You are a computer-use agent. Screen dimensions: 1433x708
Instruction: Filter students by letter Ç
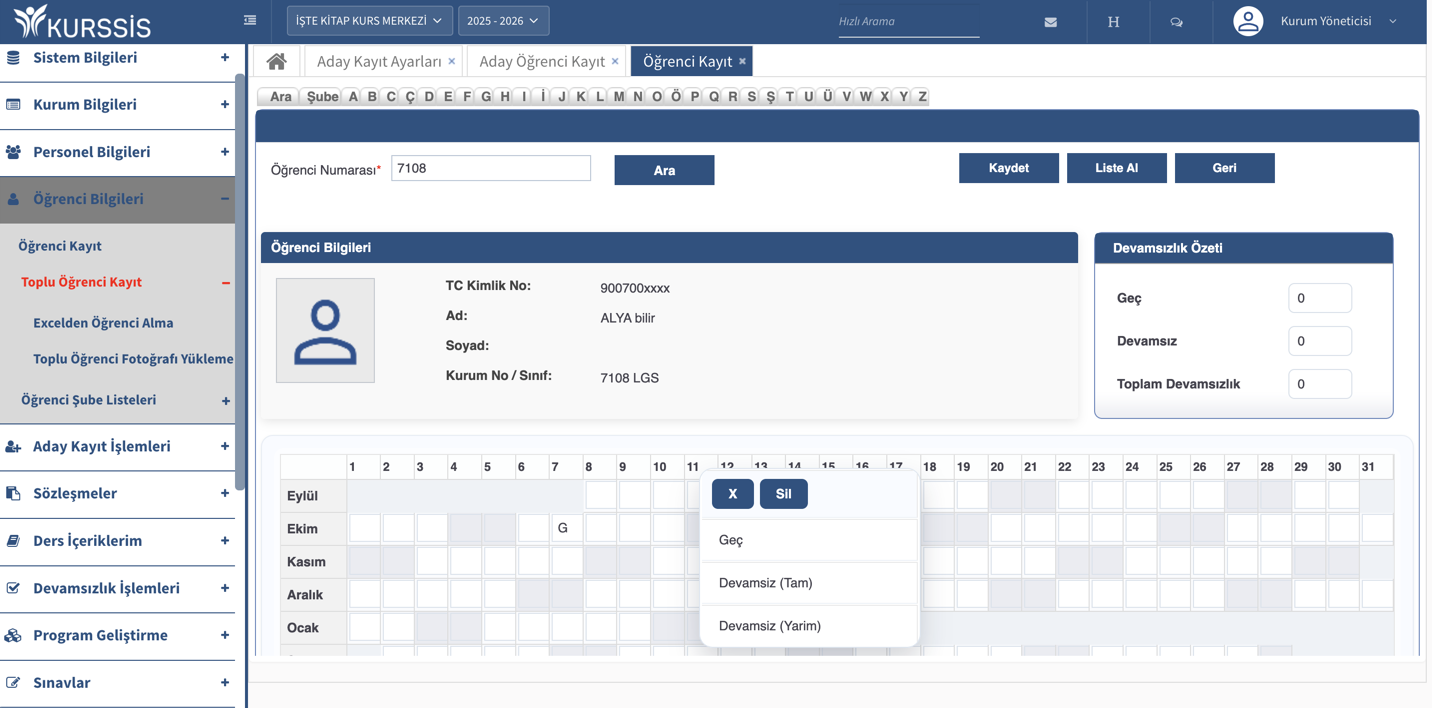click(x=410, y=97)
